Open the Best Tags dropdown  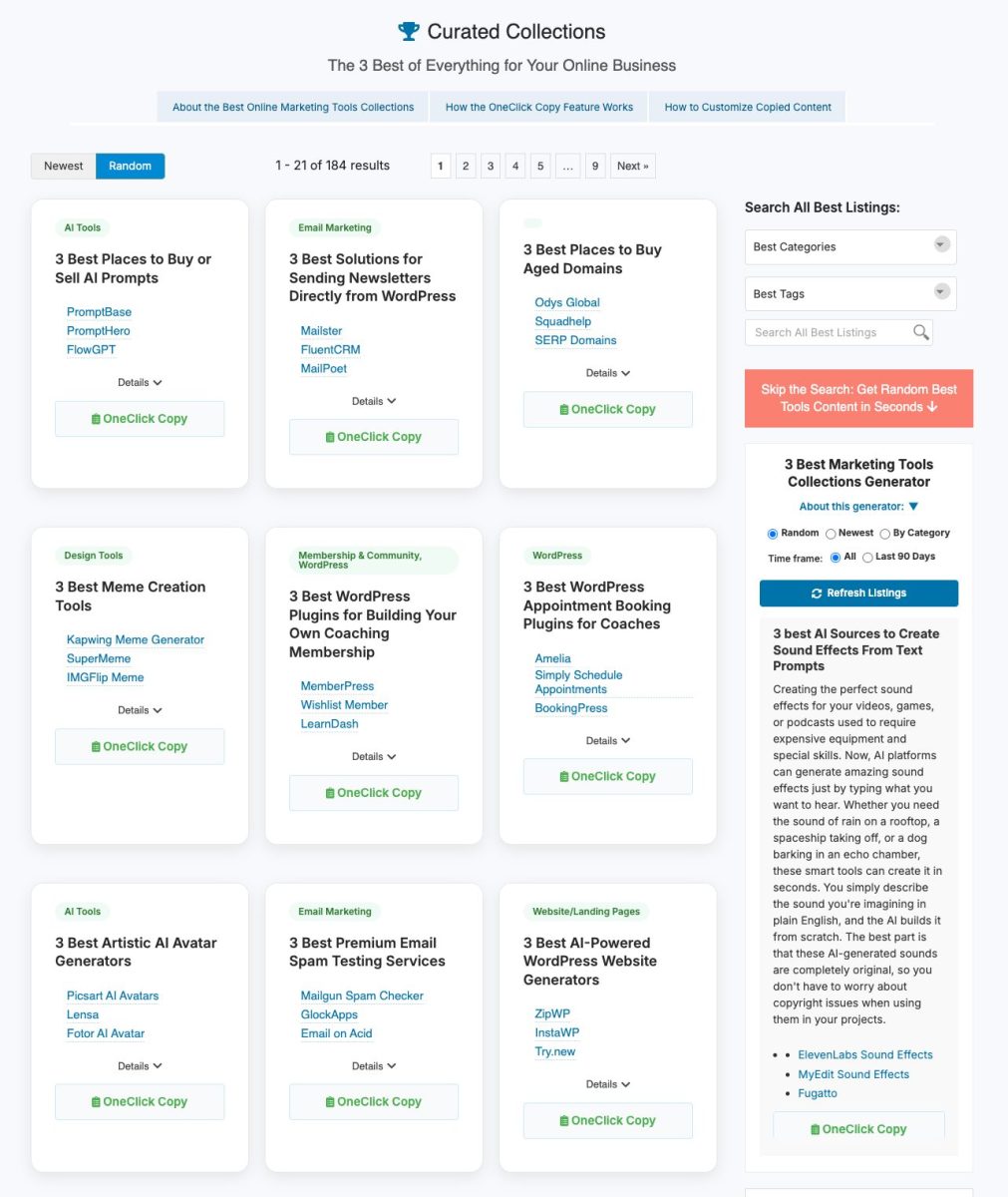(x=849, y=294)
